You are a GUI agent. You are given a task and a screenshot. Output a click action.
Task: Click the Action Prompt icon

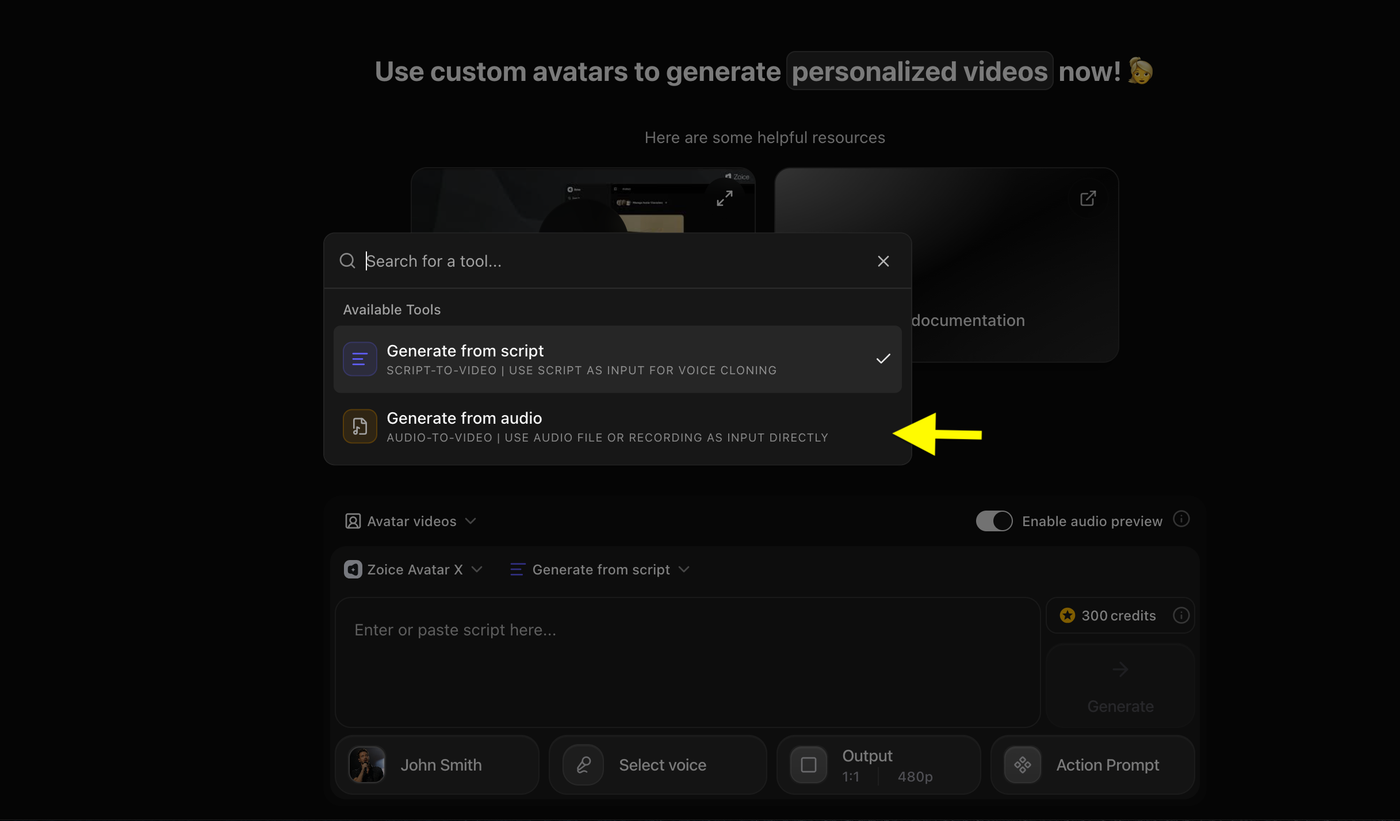[1022, 765]
